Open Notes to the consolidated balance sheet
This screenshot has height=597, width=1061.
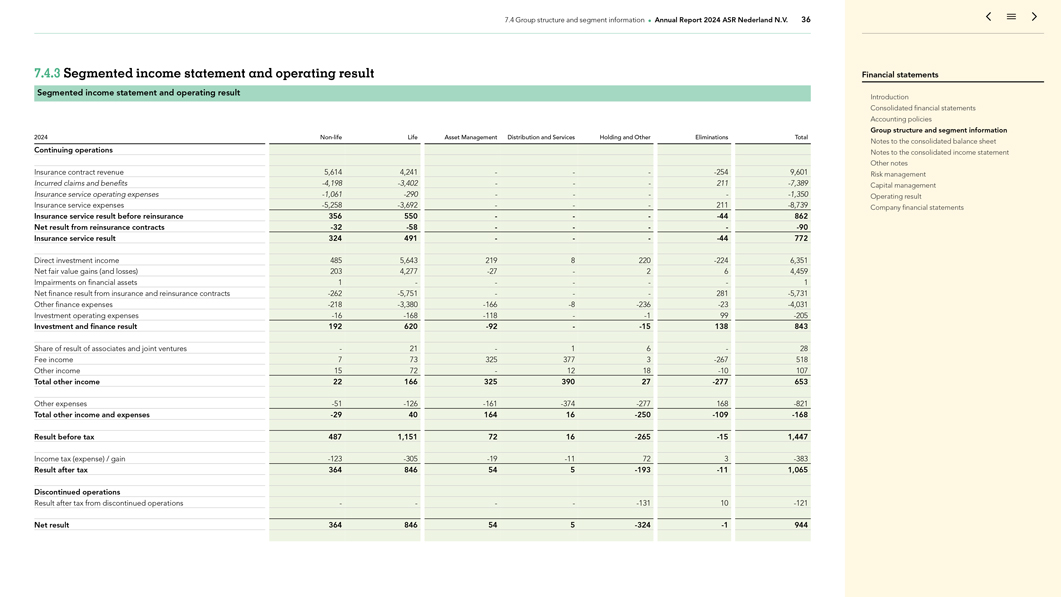point(933,141)
